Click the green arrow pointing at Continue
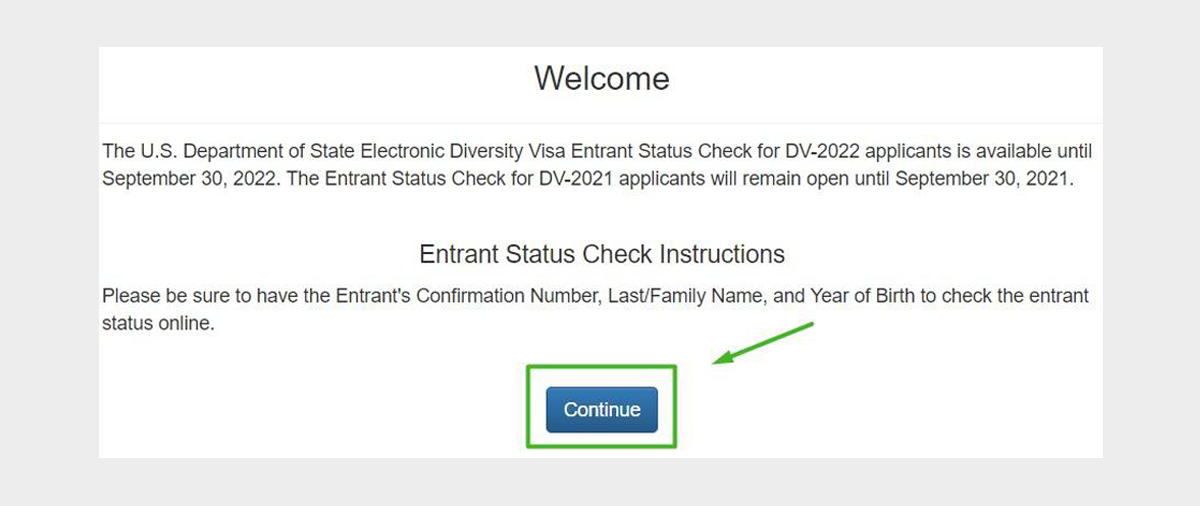Image resolution: width=1200 pixels, height=506 pixels. [765, 343]
